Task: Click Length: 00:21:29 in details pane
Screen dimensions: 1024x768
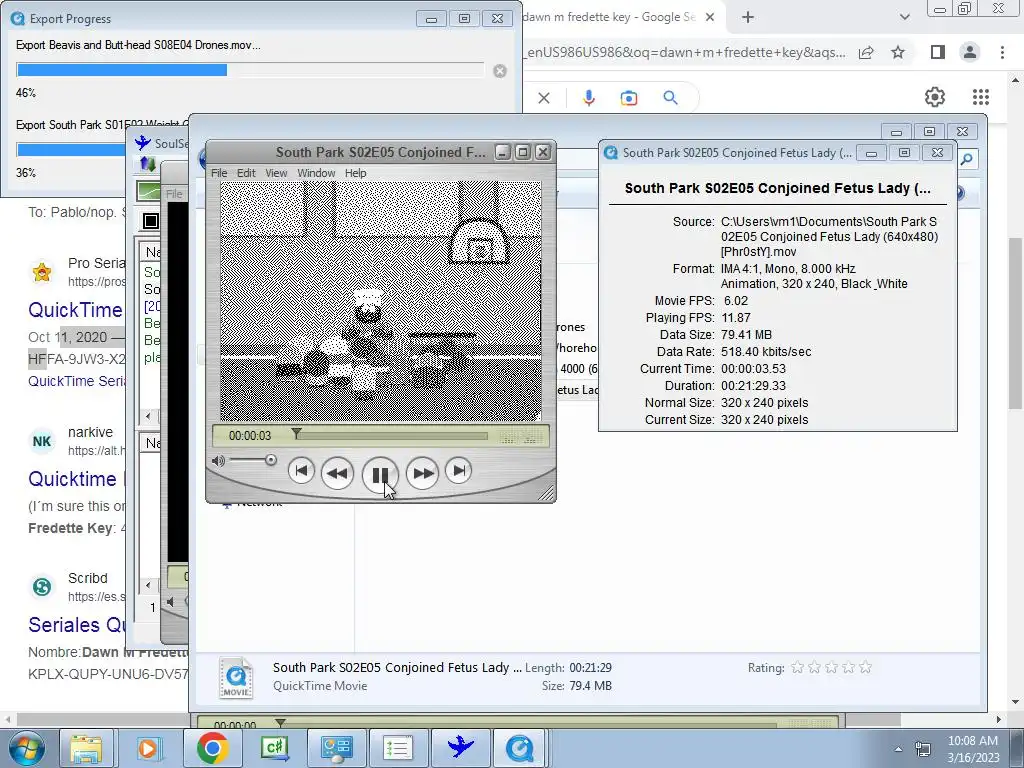Action: (568, 668)
